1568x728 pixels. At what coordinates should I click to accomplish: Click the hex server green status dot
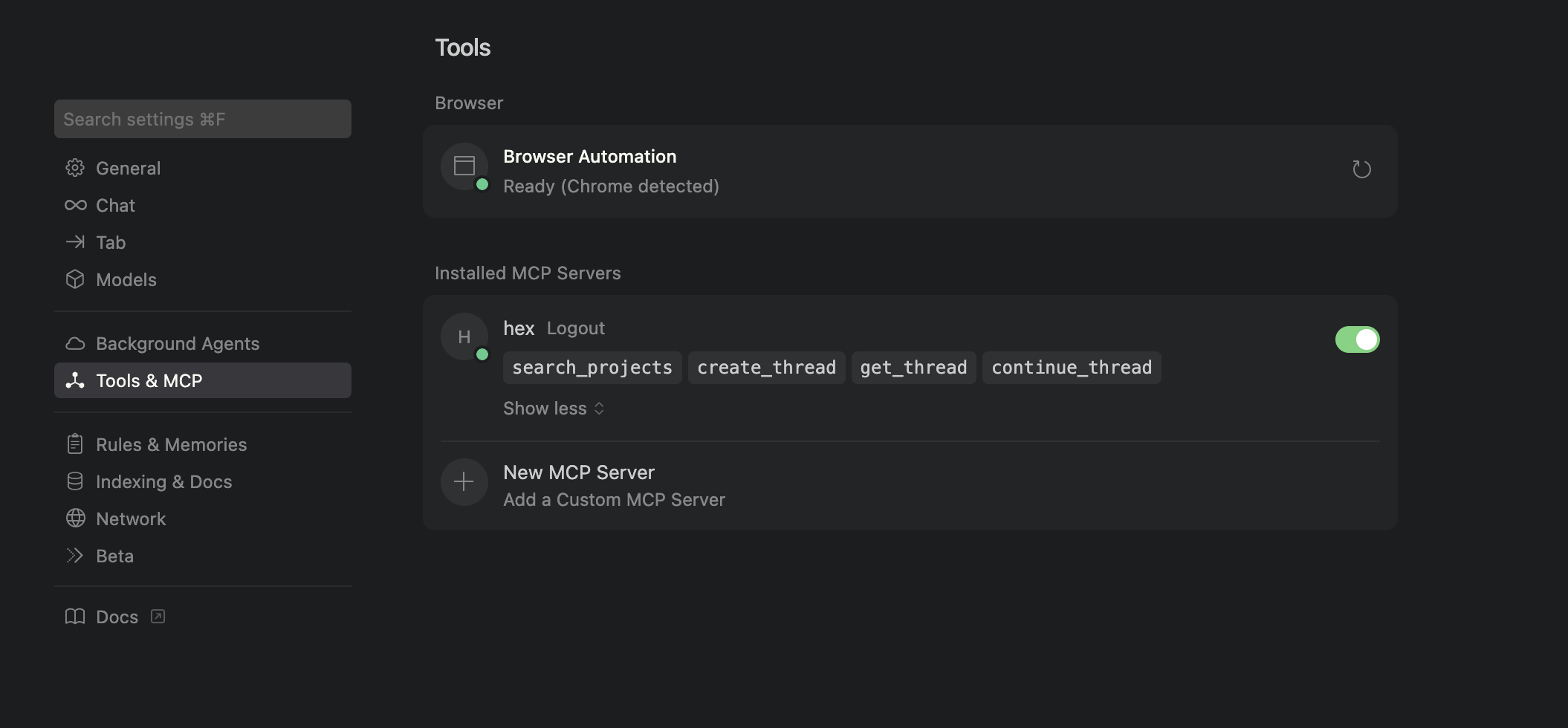[x=483, y=354]
